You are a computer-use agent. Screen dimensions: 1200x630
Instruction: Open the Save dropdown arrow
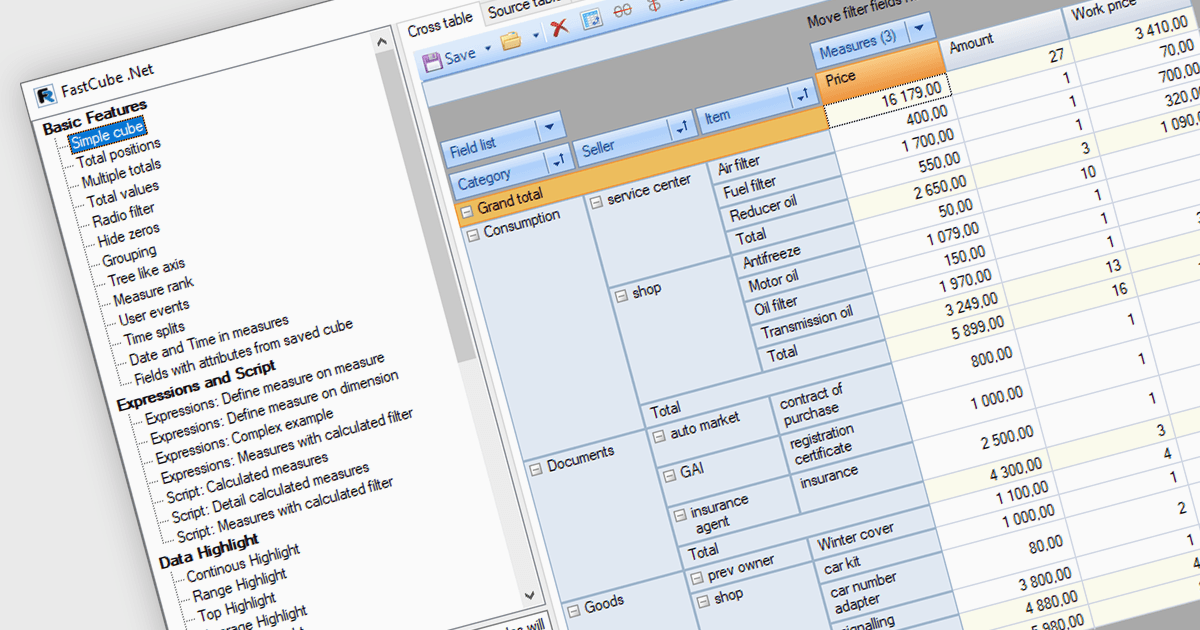click(x=488, y=48)
